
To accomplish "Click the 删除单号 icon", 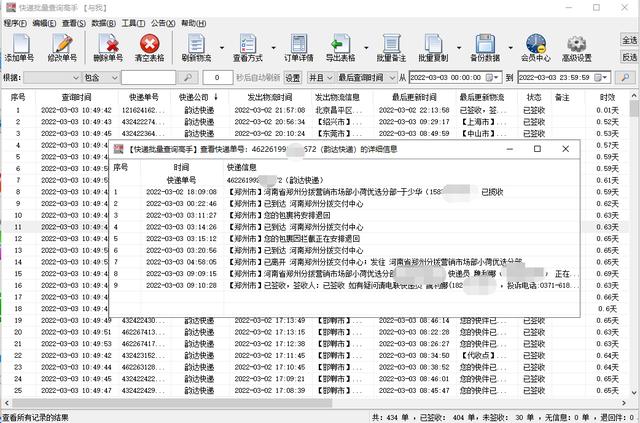I will [x=108, y=44].
